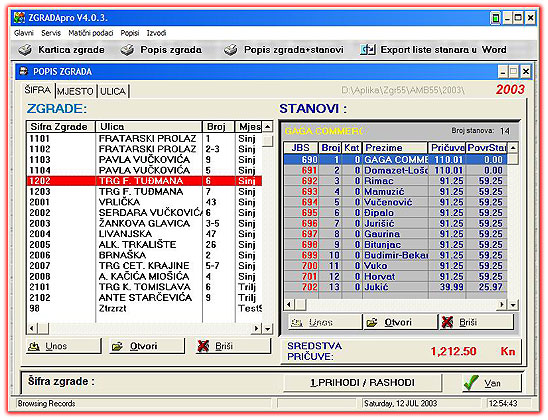548x420 pixels.
Task: Select building row 2005 ALK. TRKALIŠTE
Action: point(144,245)
